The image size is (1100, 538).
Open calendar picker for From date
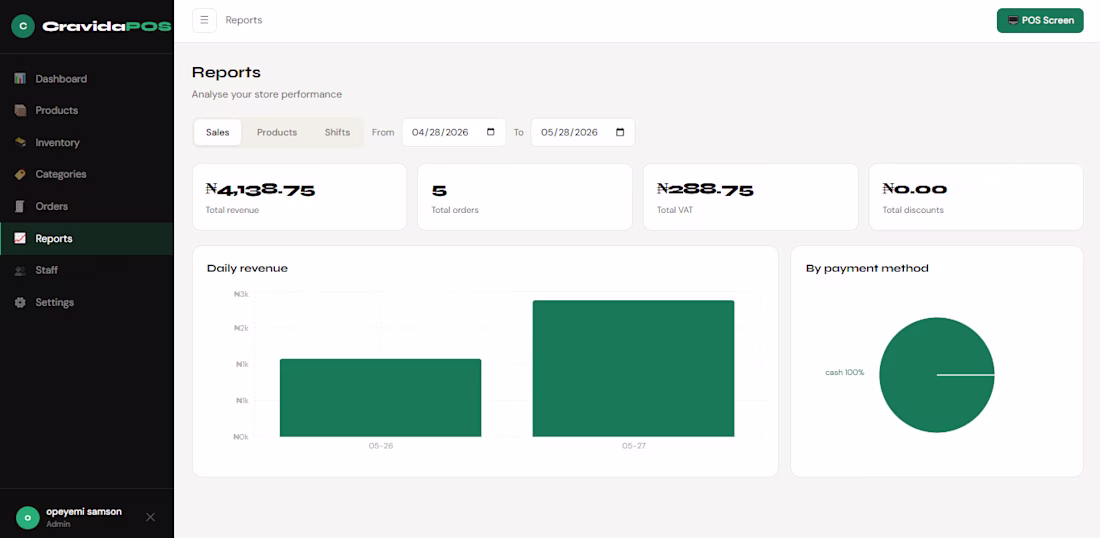(x=490, y=132)
